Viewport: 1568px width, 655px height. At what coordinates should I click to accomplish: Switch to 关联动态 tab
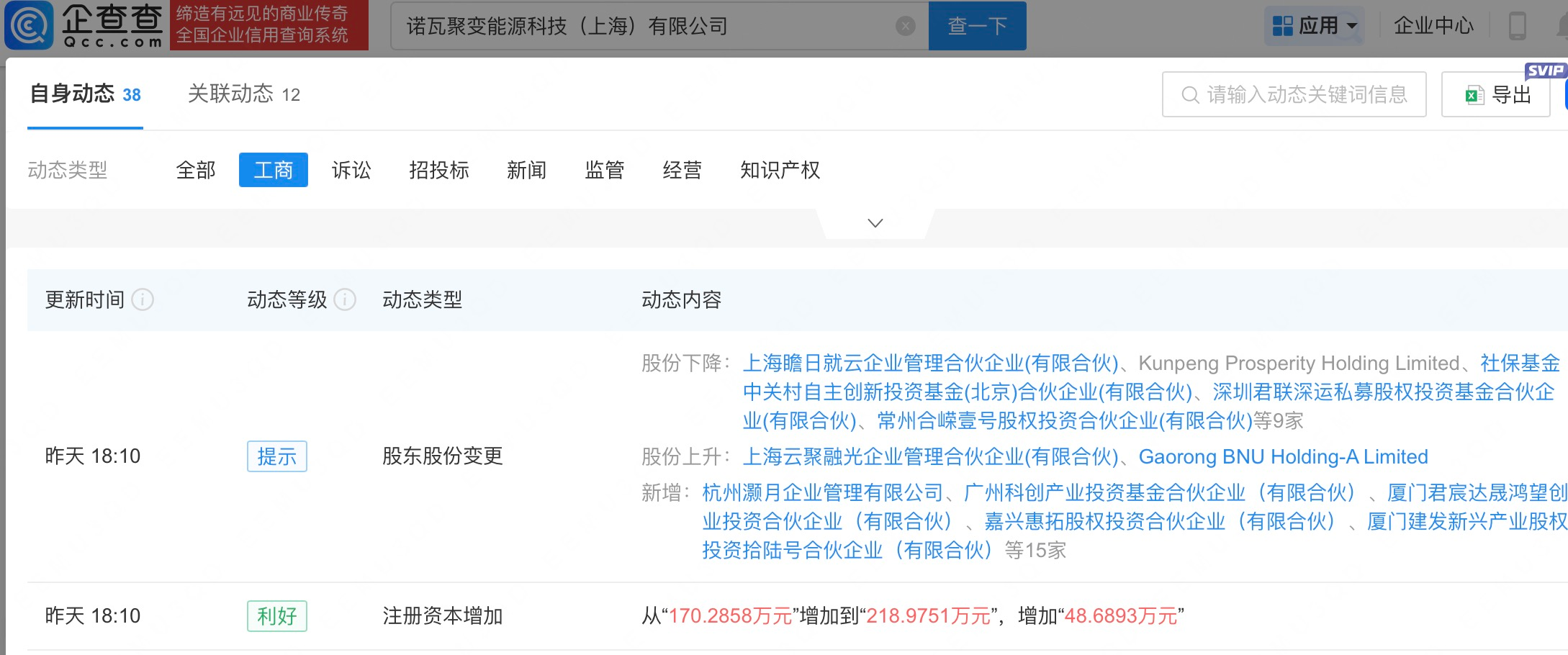coord(243,94)
